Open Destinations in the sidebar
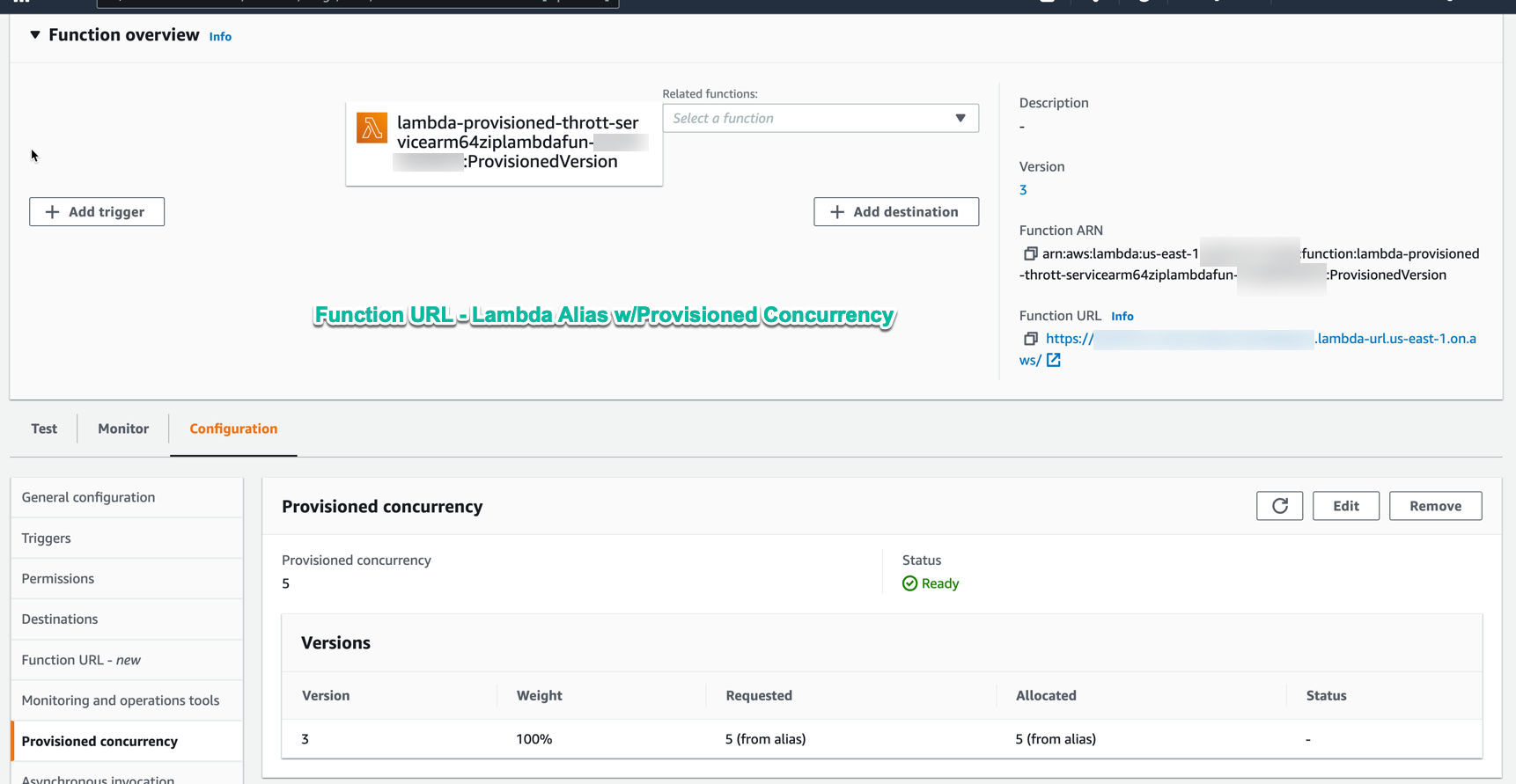Screen dimensions: 1516x784 pyautogui.click(x=127, y=619)
